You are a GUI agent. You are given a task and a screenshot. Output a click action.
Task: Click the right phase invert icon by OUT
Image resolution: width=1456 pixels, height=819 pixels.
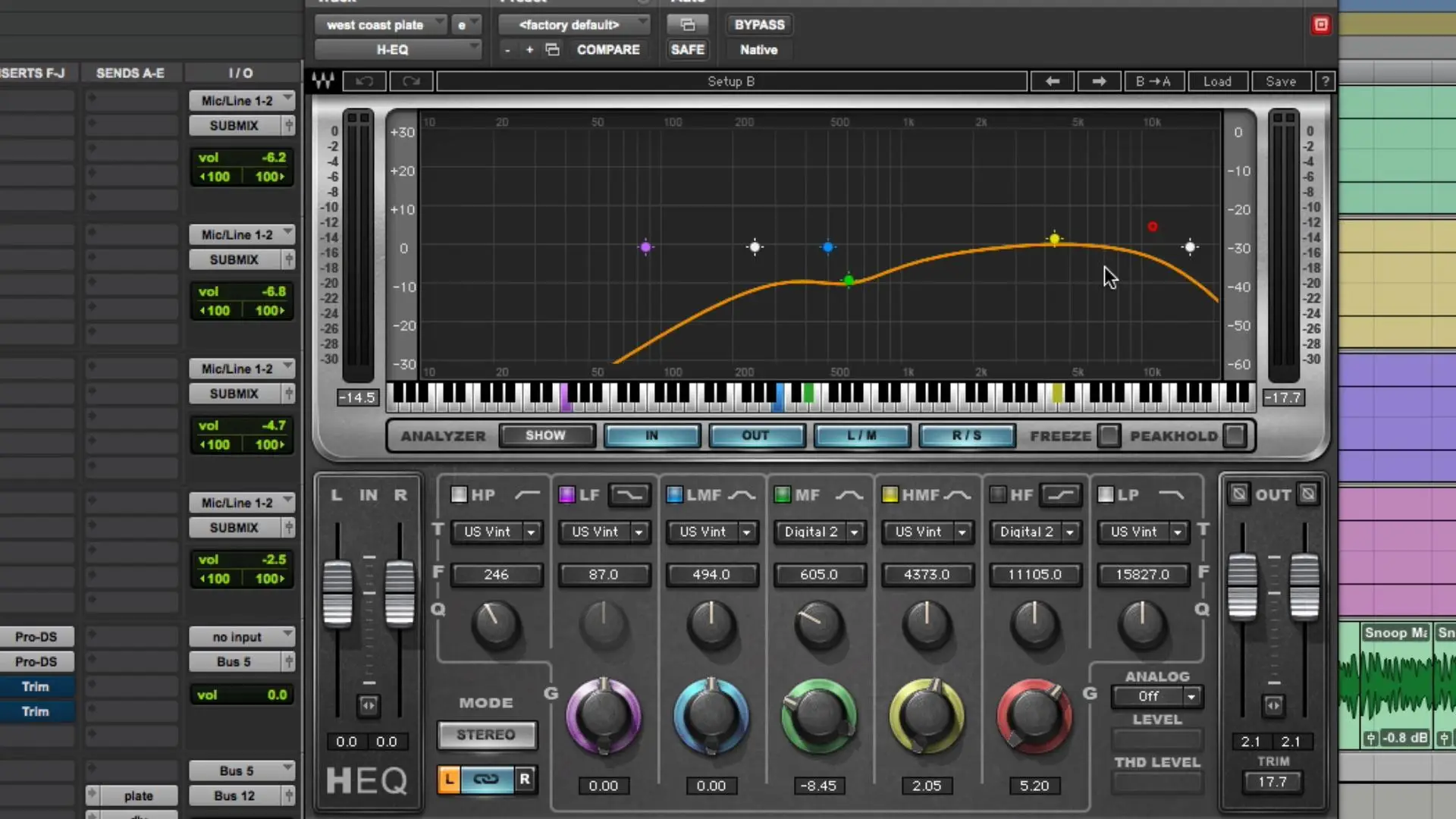(x=1308, y=494)
